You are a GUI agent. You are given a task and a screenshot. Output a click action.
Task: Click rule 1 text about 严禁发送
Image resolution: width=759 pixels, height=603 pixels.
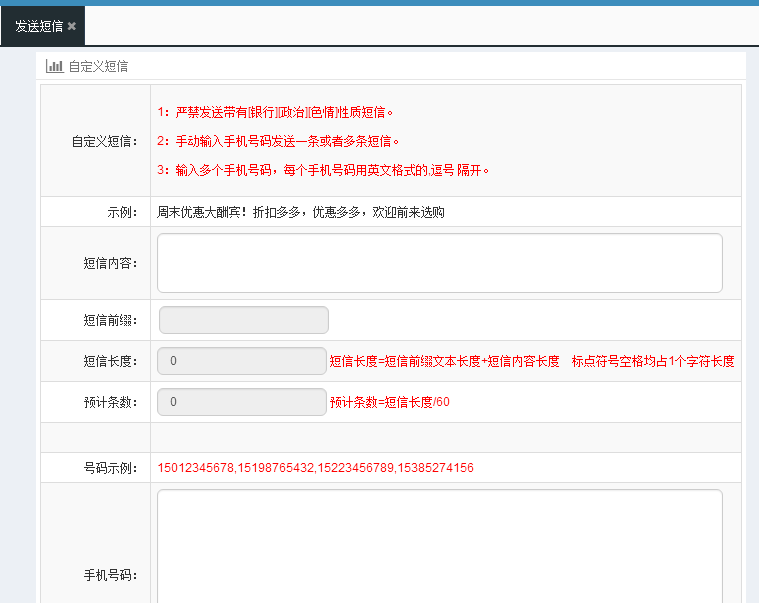274,112
